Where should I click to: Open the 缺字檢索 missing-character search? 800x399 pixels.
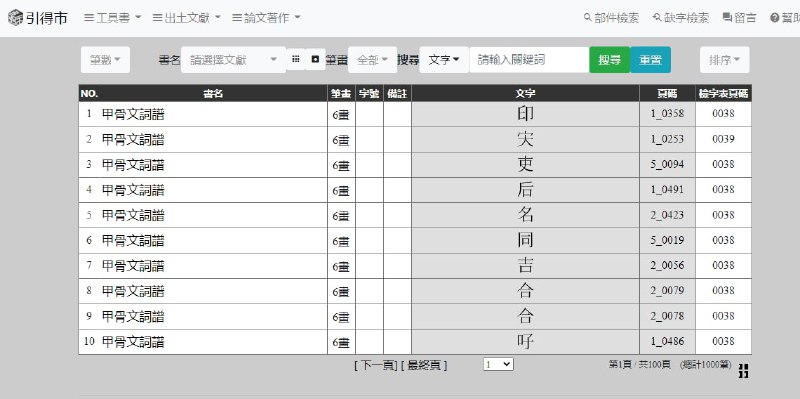point(681,18)
